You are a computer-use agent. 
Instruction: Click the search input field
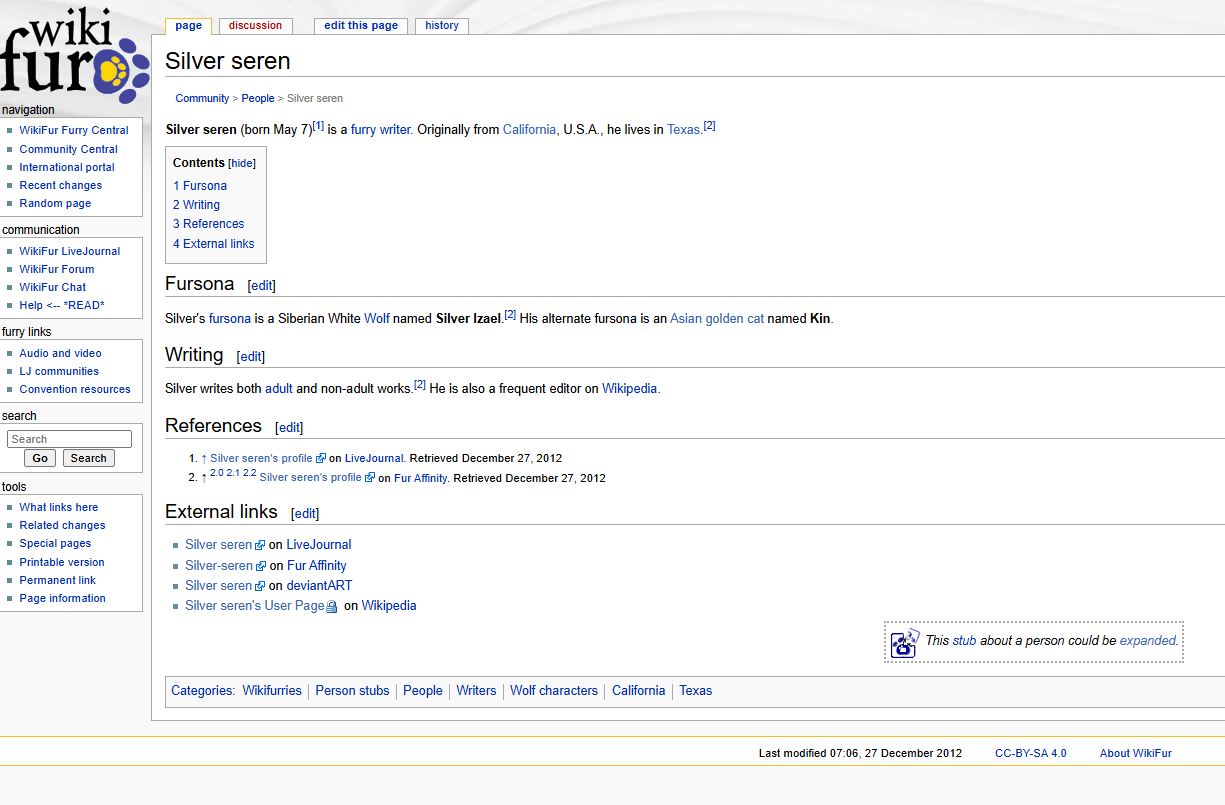coord(69,439)
